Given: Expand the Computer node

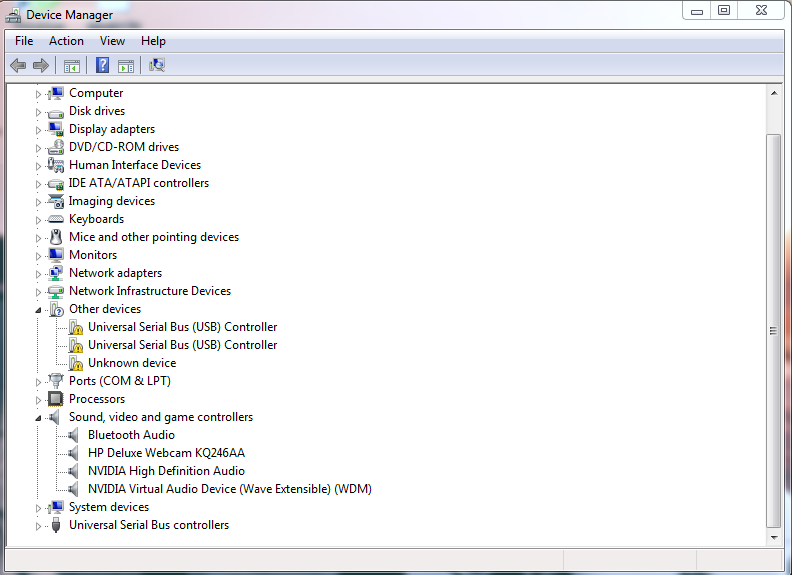Looking at the screenshot, I should pos(38,94).
